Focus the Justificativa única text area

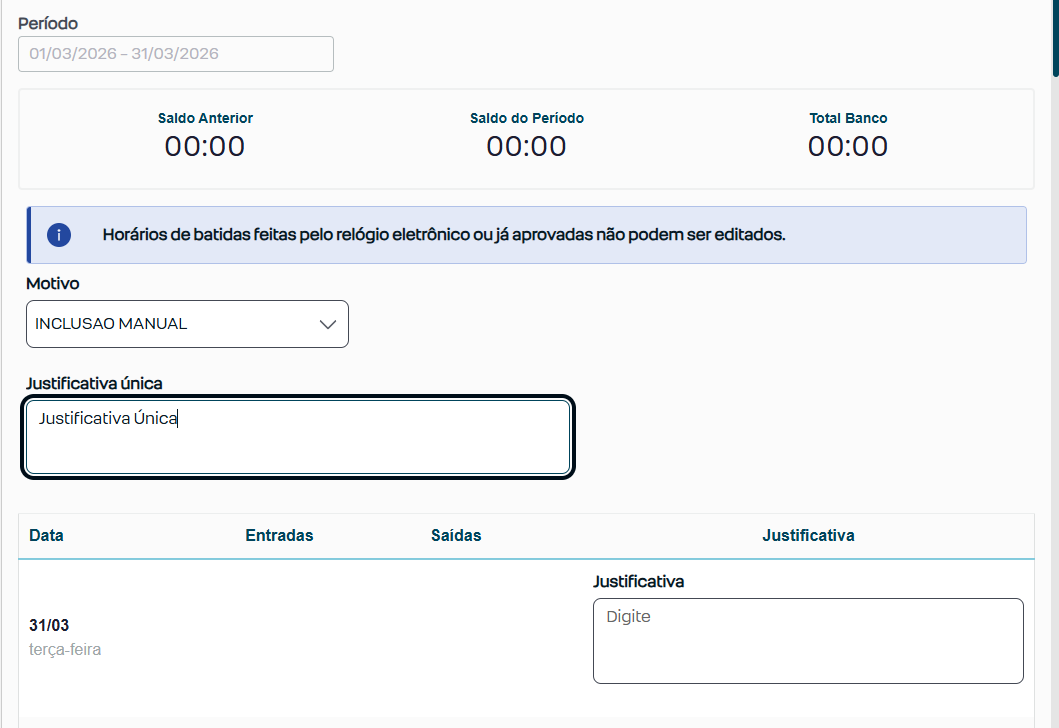coord(298,437)
